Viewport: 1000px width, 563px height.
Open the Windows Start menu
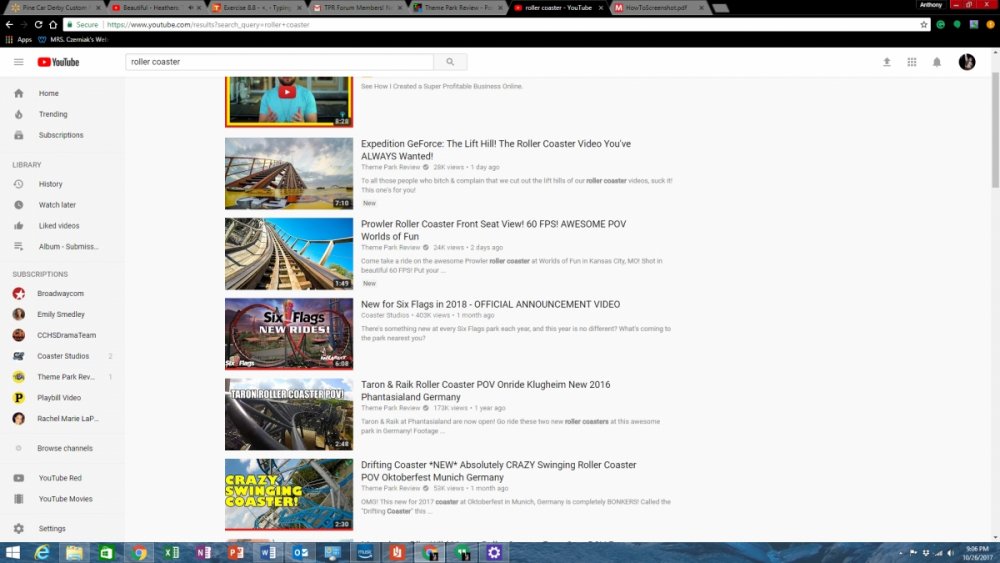click(13, 552)
